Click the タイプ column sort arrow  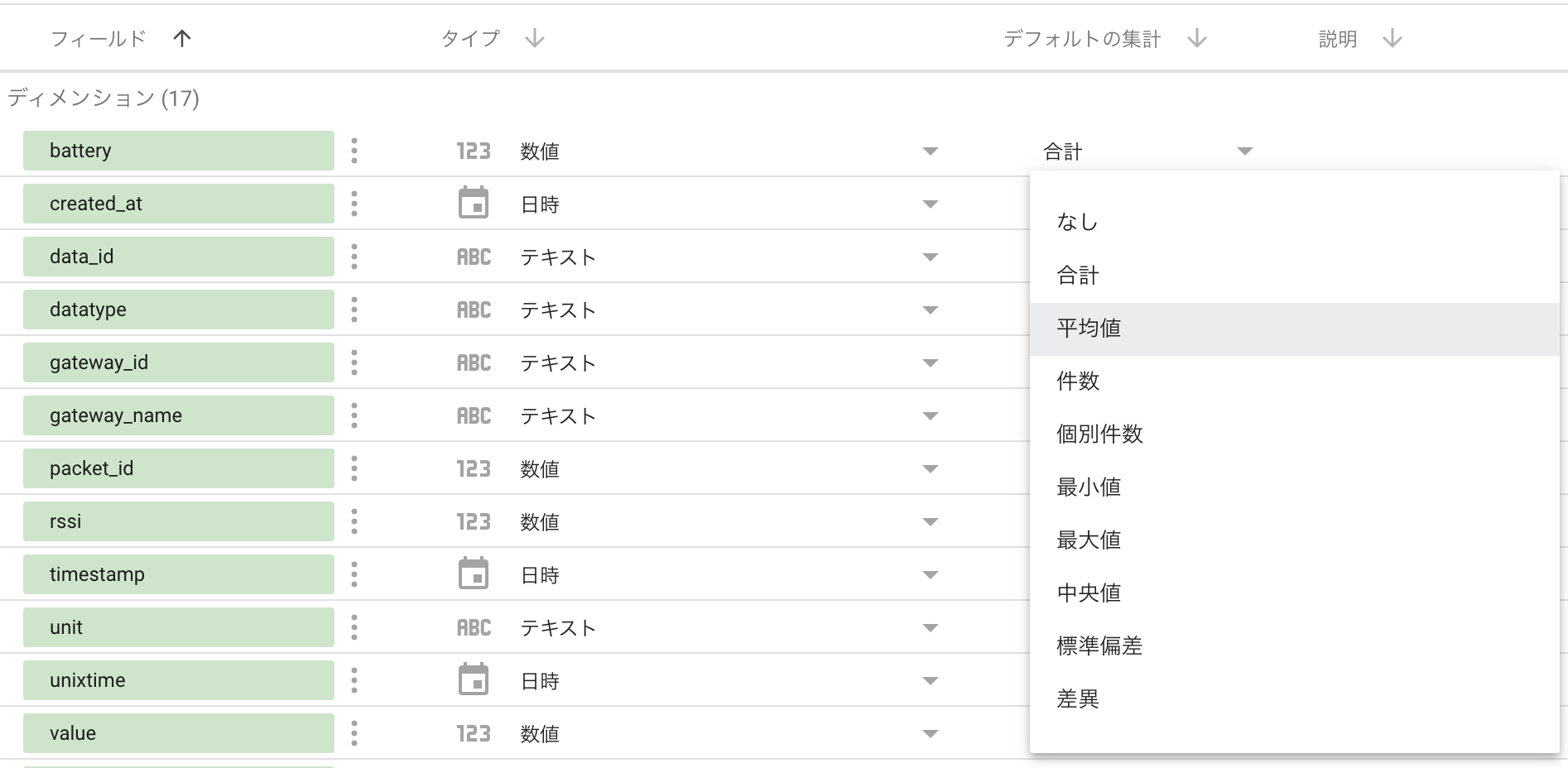(534, 38)
